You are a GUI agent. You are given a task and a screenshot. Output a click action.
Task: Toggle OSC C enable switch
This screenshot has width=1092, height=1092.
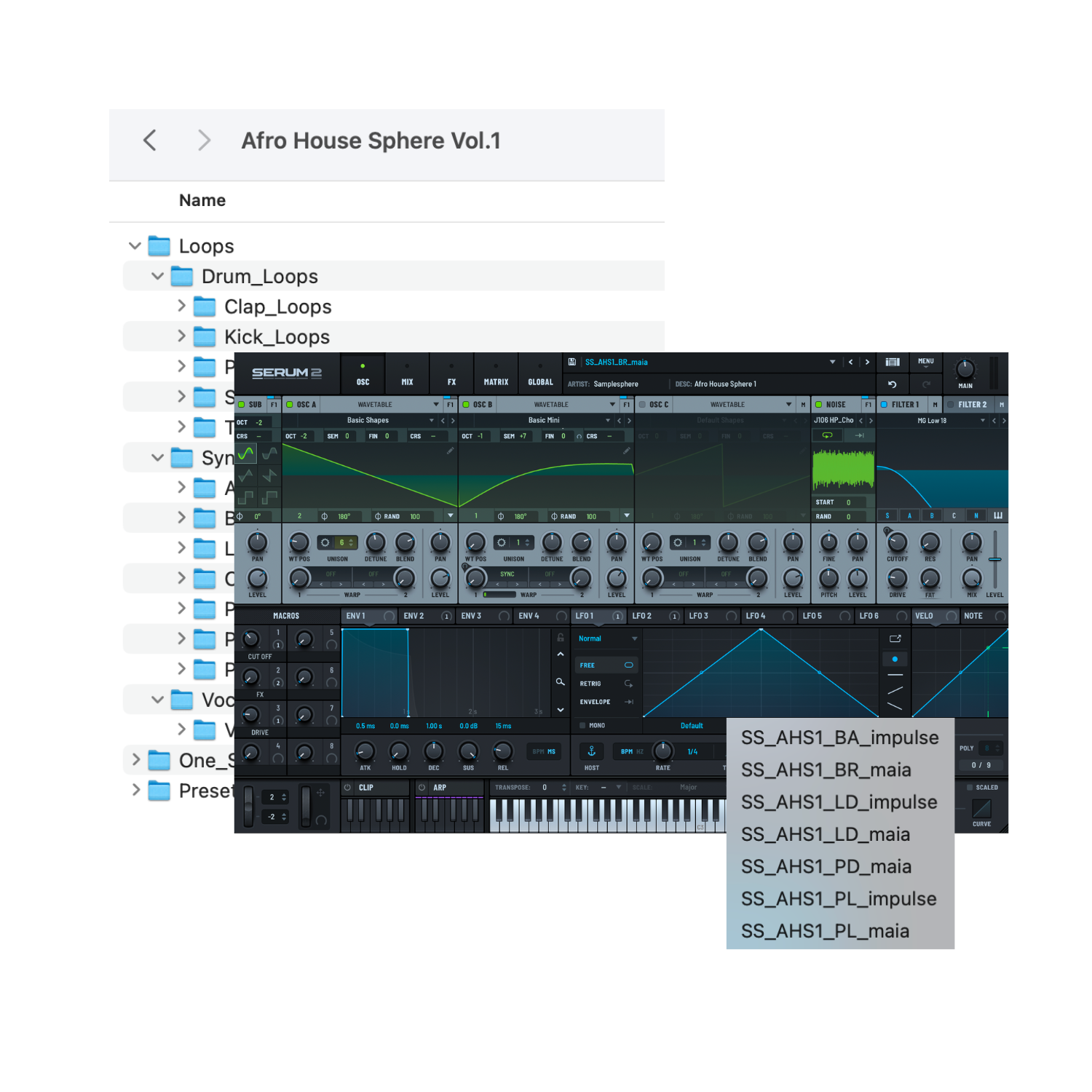click(642, 405)
